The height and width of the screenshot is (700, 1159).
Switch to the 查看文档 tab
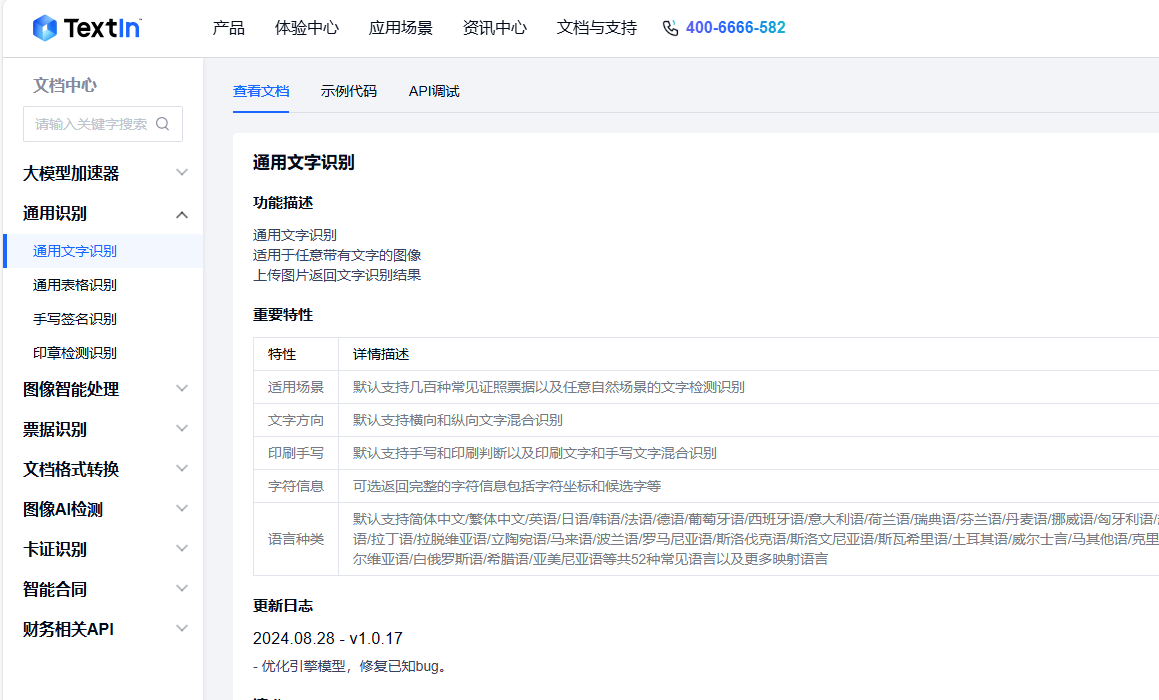pyautogui.click(x=261, y=91)
